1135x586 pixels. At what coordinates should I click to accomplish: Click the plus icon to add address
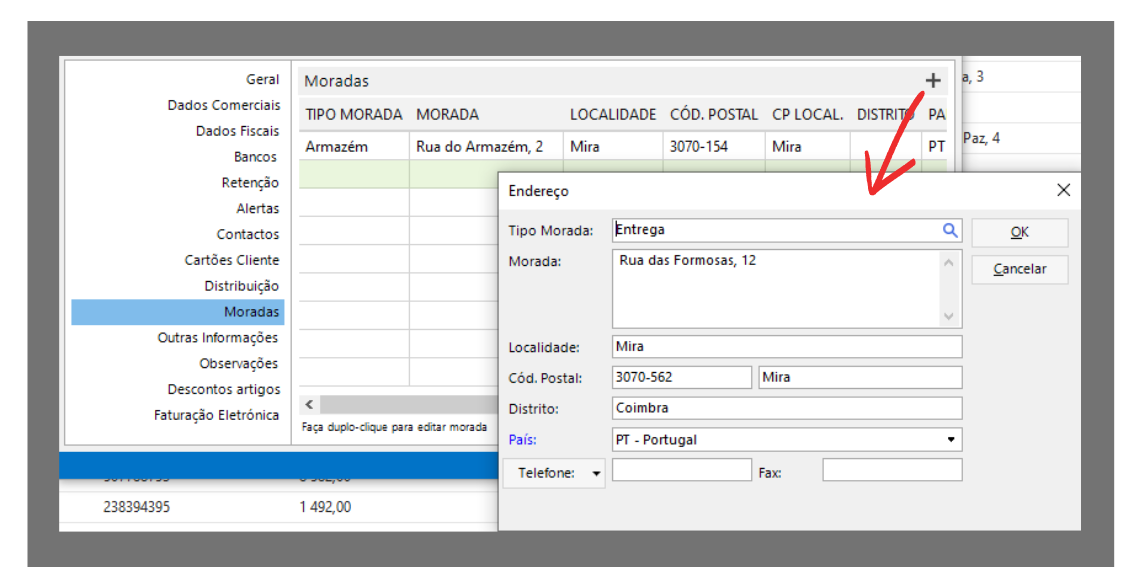point(932,81)
